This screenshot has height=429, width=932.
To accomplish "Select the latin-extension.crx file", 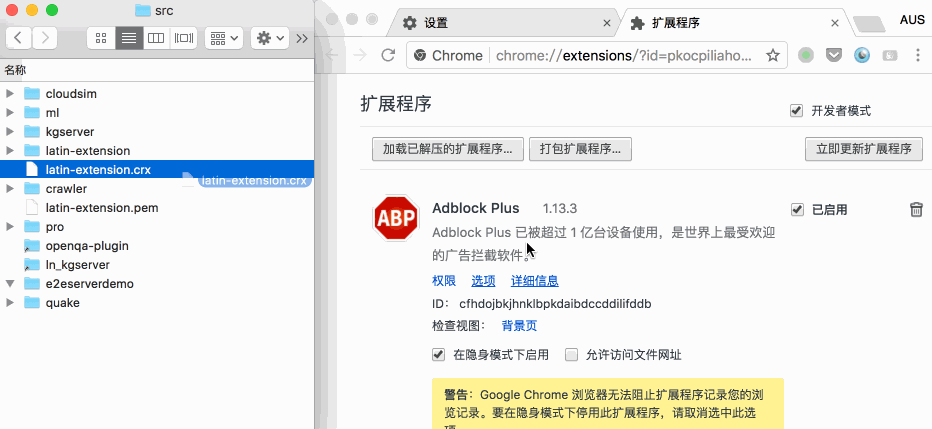I will 157,170.
